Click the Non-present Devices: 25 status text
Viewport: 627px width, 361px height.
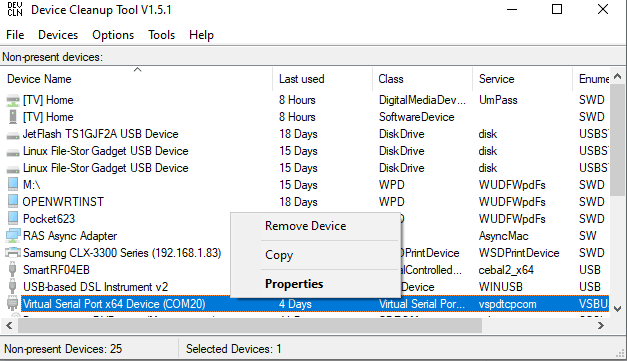tap(63, 349)
